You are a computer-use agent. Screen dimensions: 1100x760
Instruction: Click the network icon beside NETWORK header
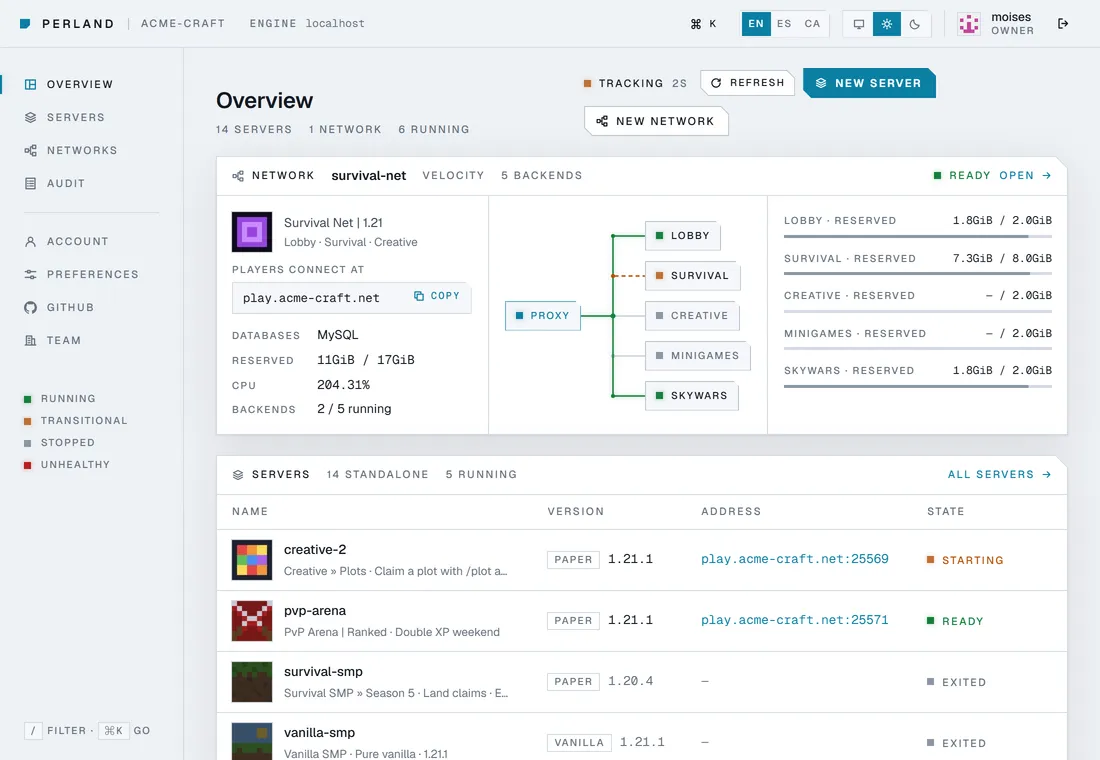239,175
